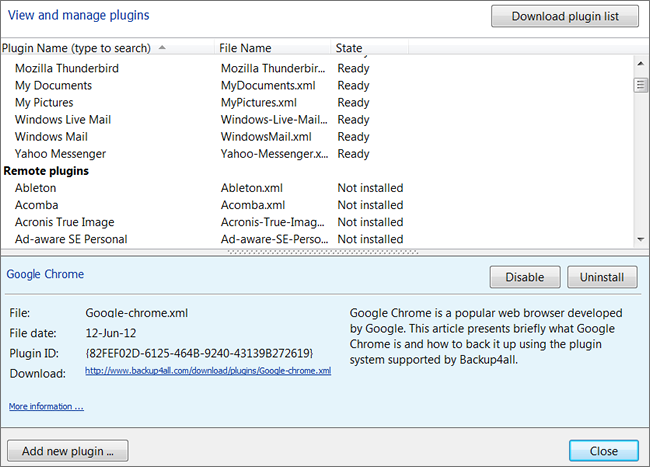
Task: Click the Google Chrome description paragraph
Action: [486, 336]
